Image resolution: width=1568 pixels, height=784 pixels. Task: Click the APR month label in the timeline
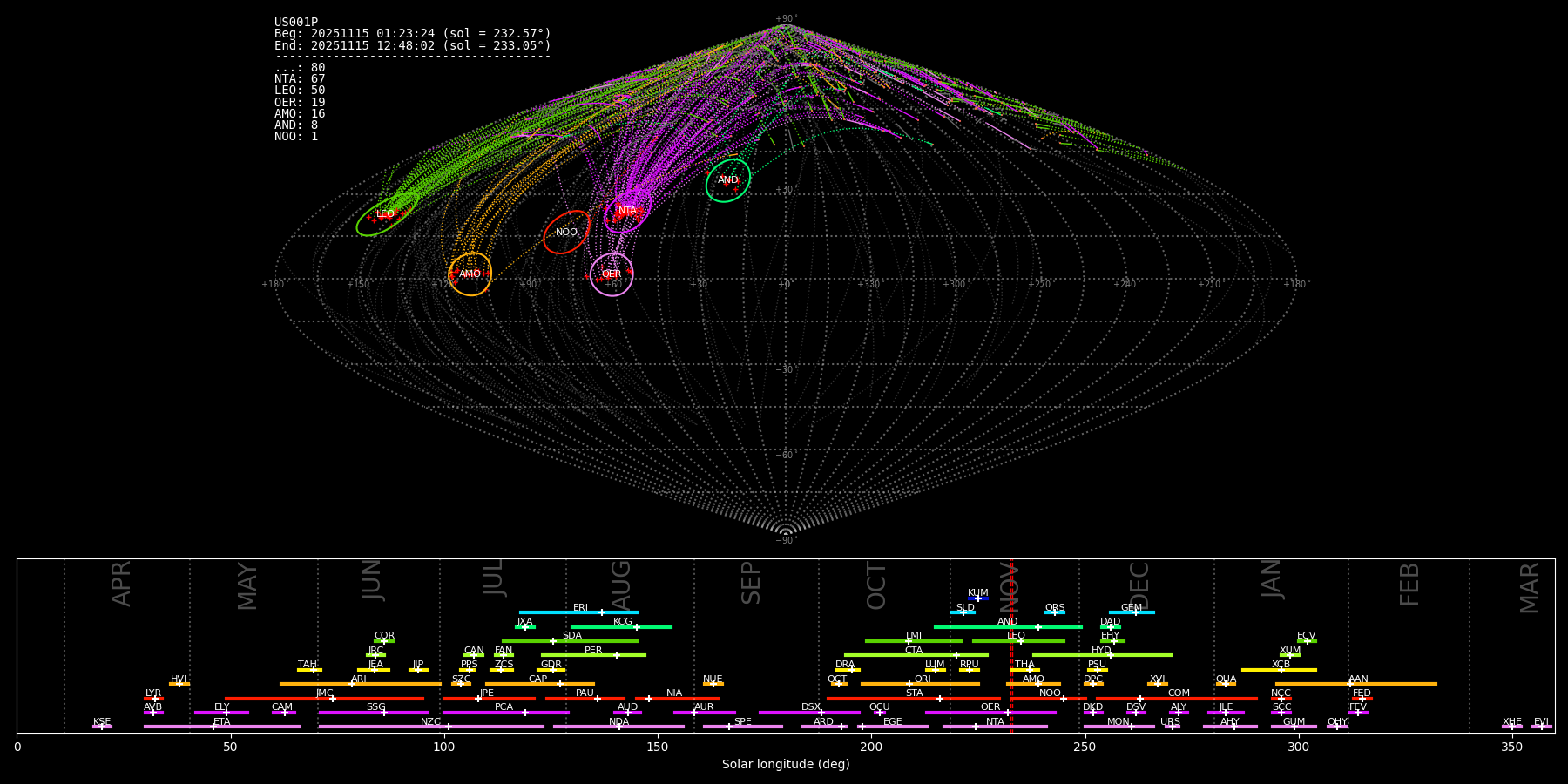tap(121, 584)
